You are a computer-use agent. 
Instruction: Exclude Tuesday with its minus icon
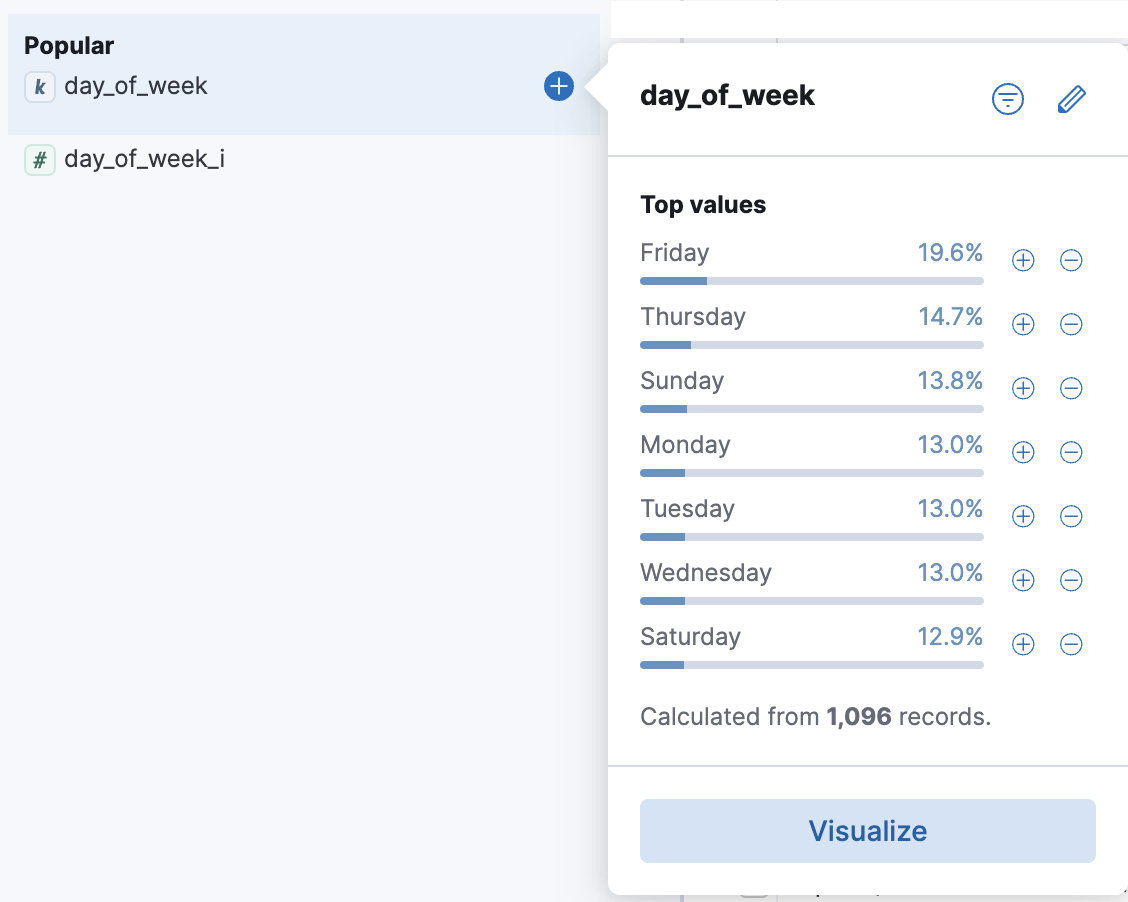[x=1071, y=516]
